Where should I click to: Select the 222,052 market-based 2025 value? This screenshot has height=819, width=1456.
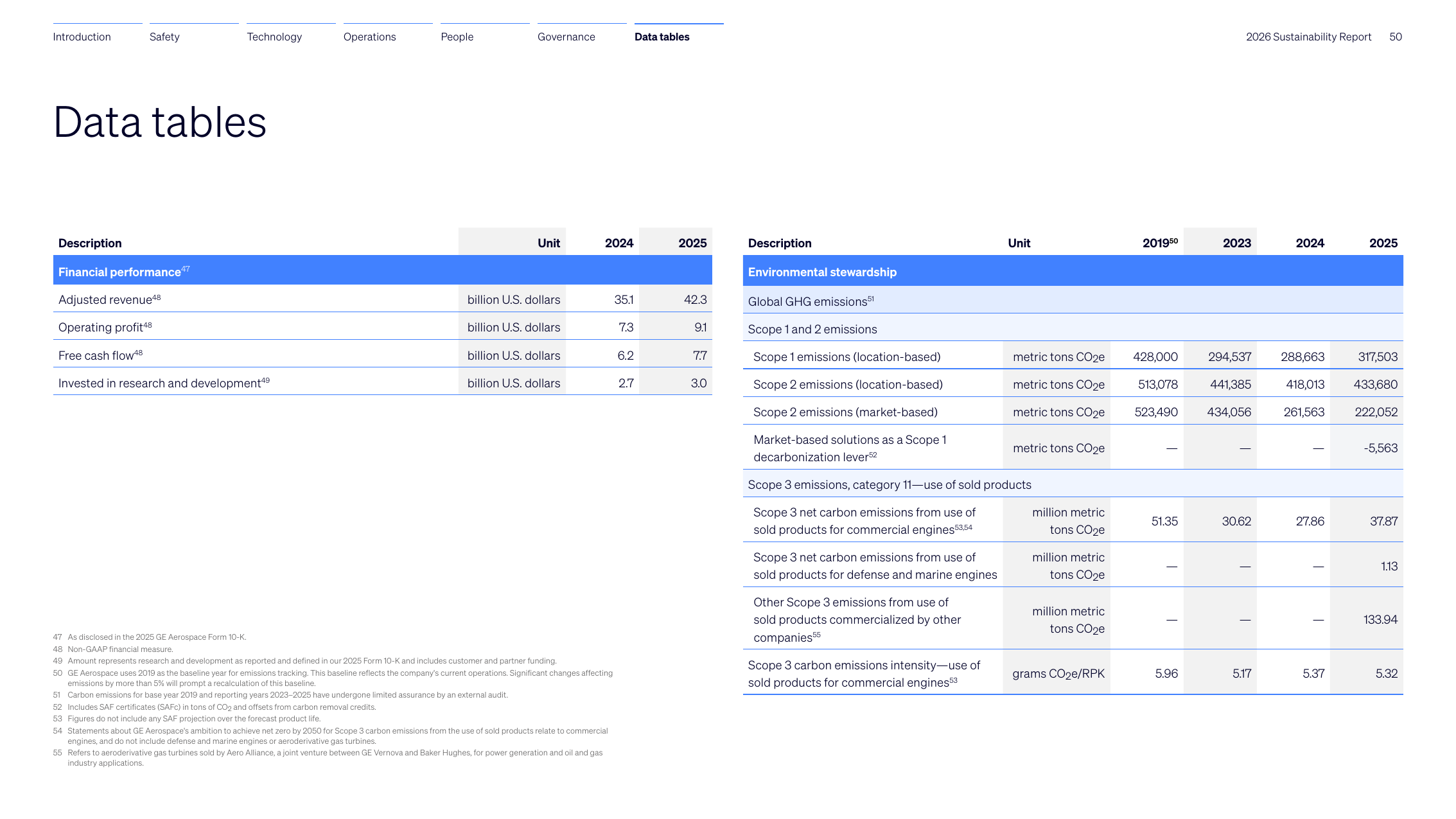pyautogui.click(x=1376, y=412)
